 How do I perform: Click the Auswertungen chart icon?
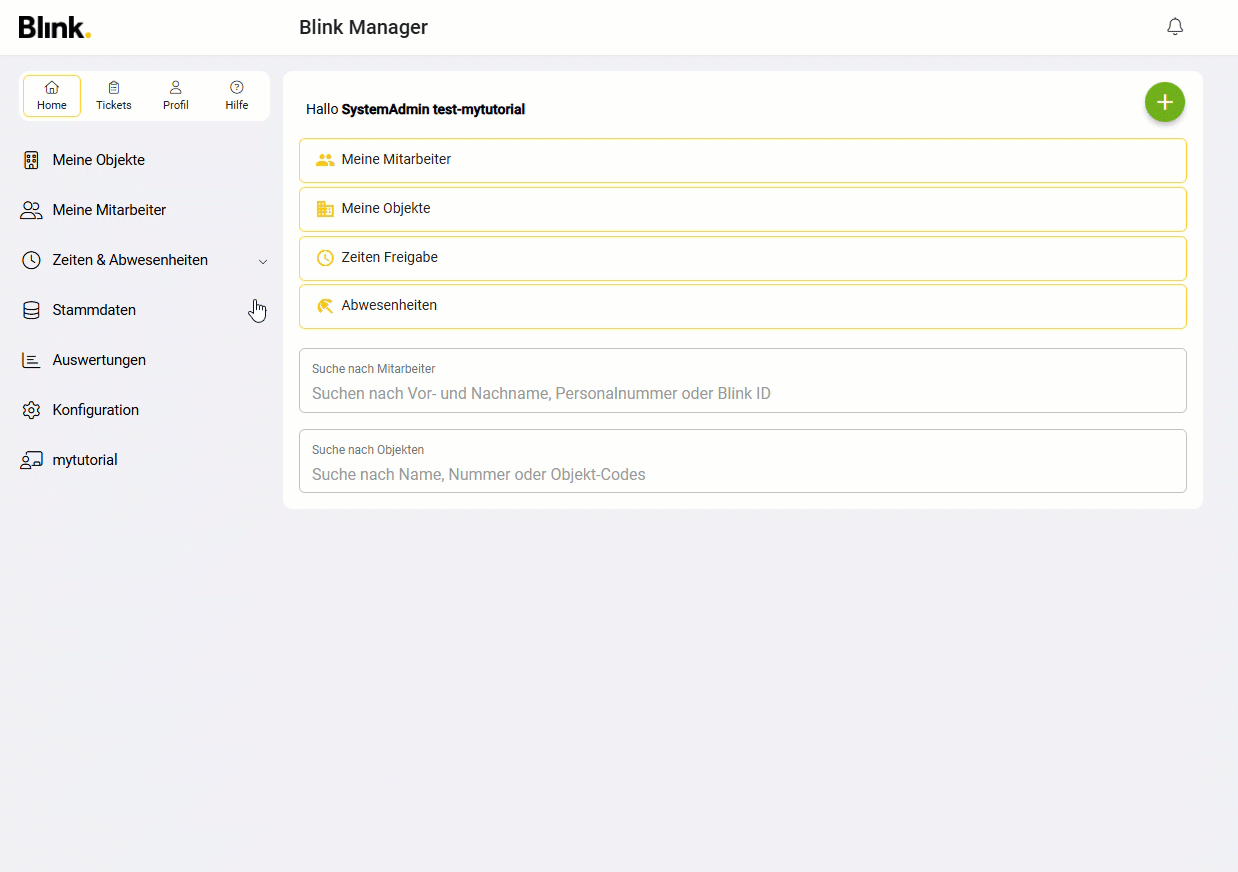[31, 359]
